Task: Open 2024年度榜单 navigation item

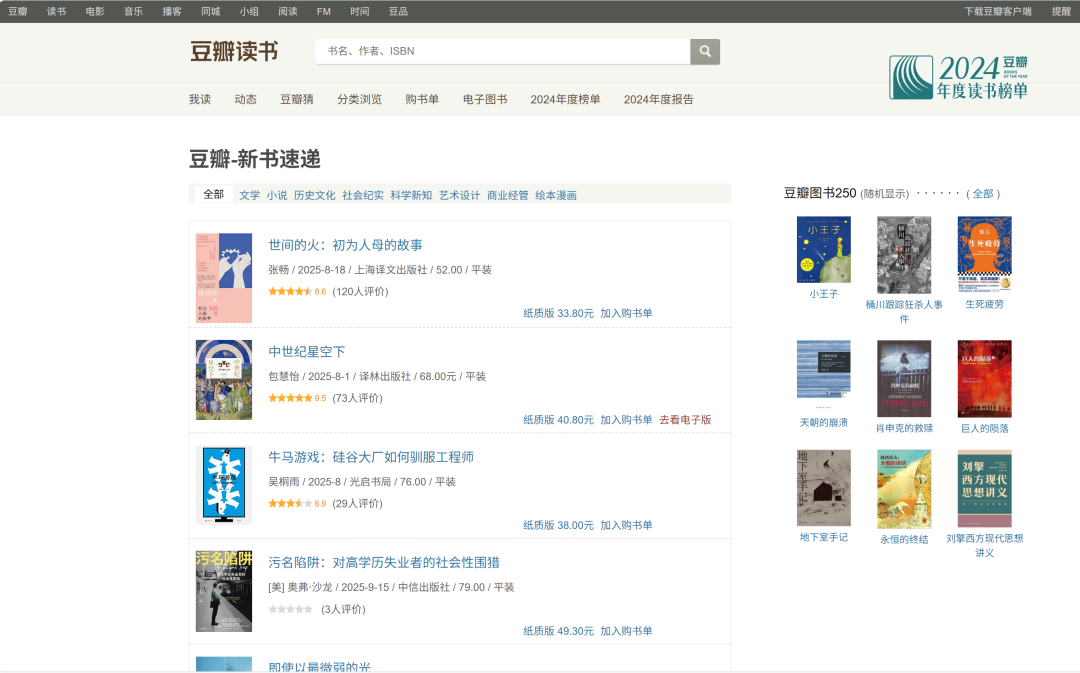Action: (x=565, y=99)
